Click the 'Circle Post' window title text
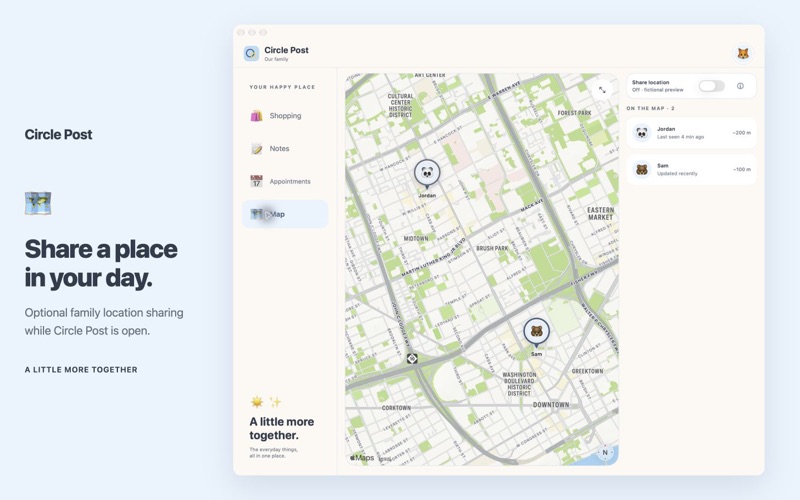The height and width of the screenshot is (500, 800). (286, 50)
